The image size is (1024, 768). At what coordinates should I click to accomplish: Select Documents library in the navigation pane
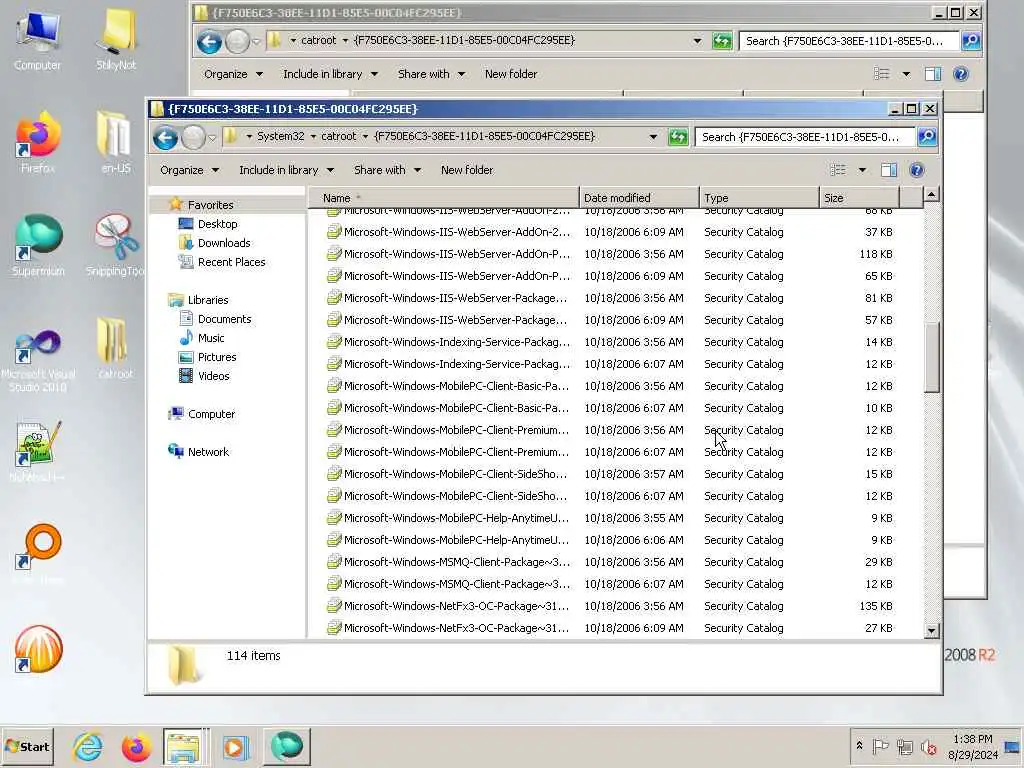tap(224, 319)
